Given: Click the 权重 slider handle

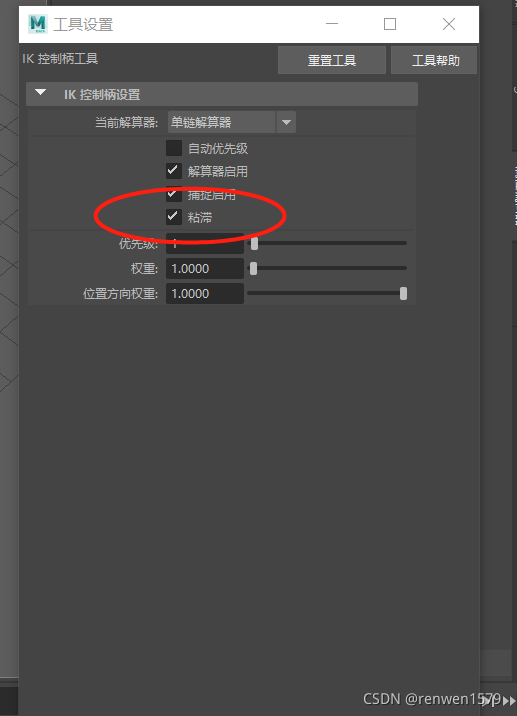Looking at the screenshot, I should pos(253,268).
